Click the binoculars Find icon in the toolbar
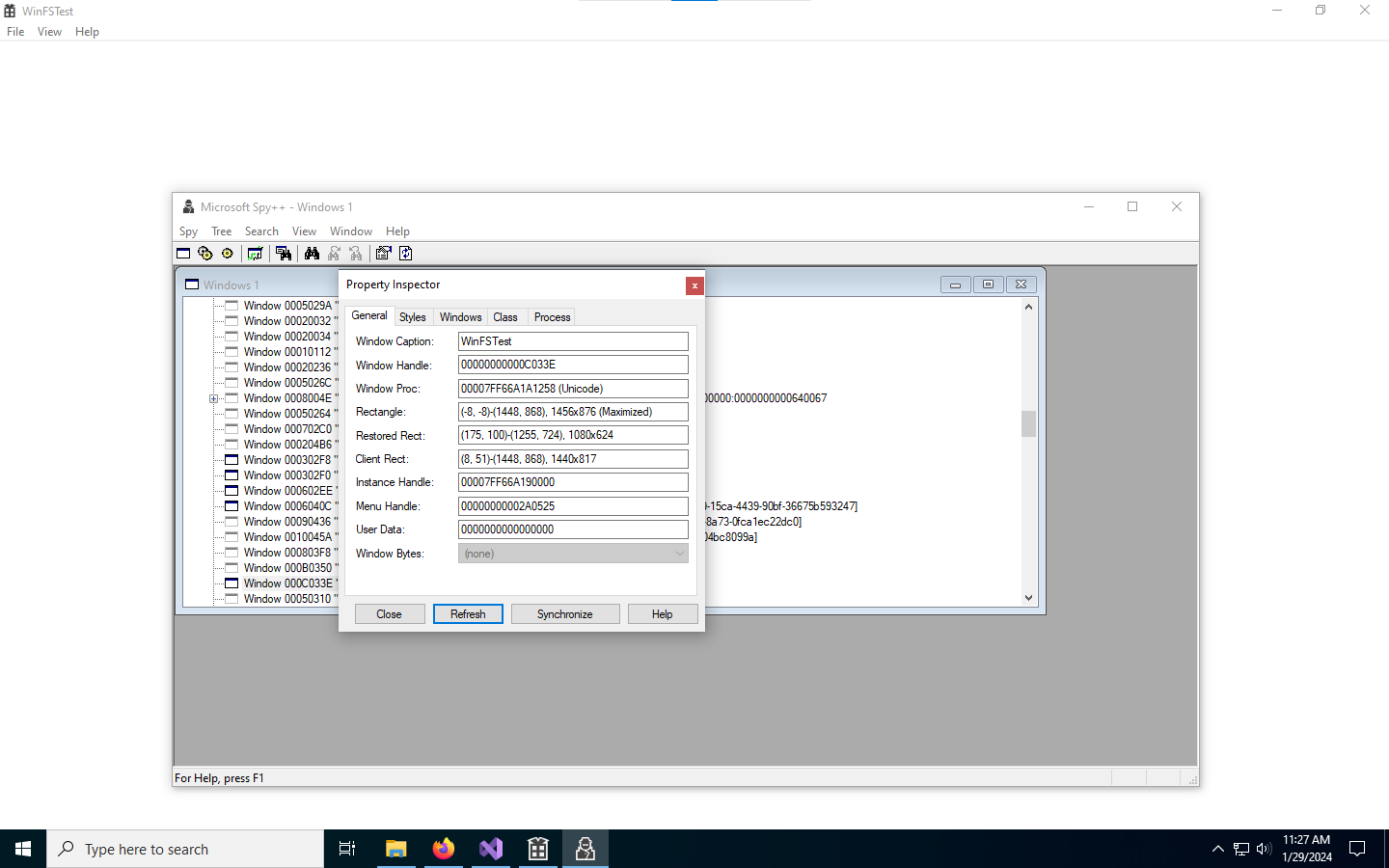The width and height of the screenshot is (1389, 868). (x=312, y=254)
